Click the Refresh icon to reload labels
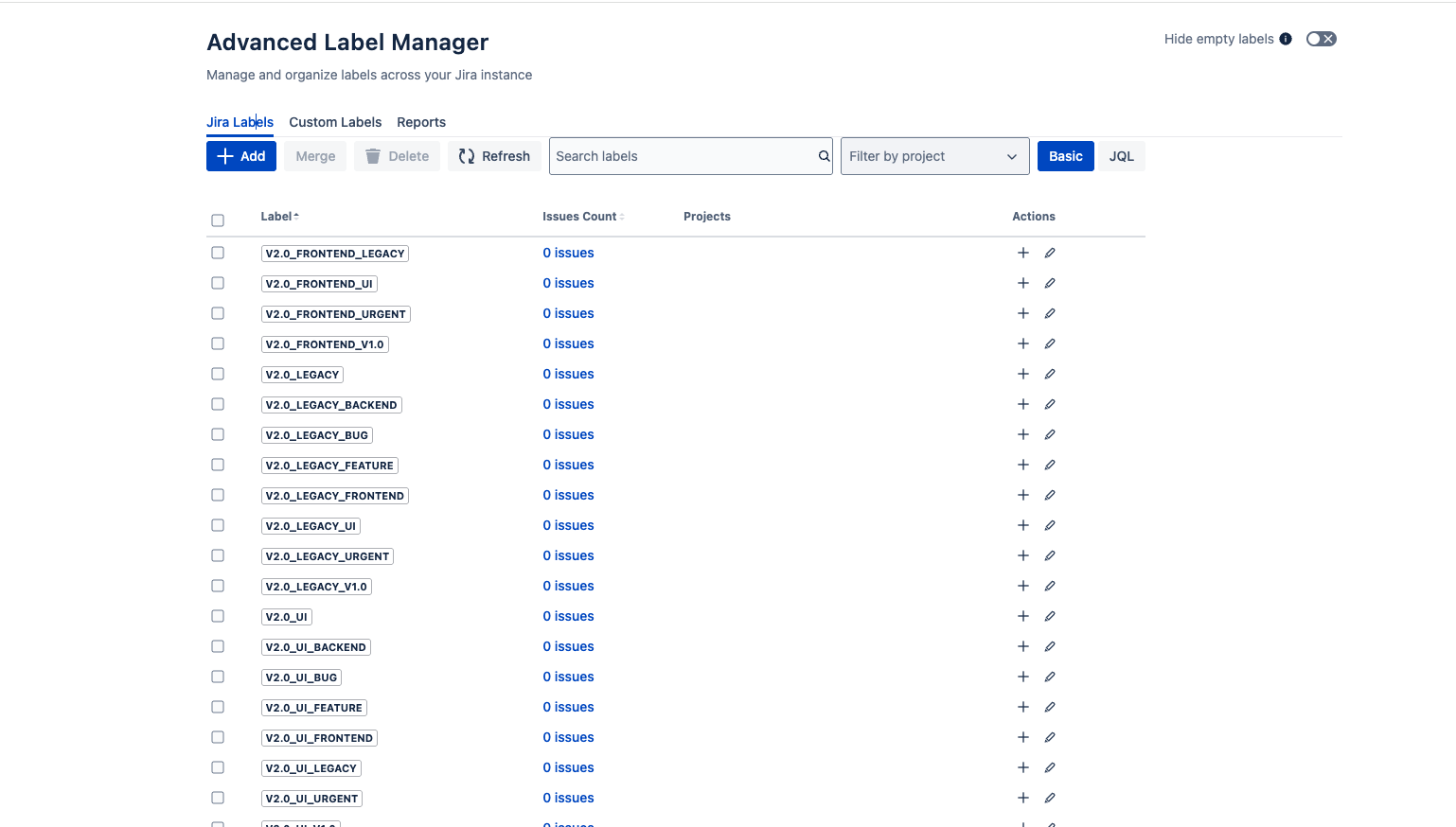The image size is (1456, 827). (x=467, y=155)
